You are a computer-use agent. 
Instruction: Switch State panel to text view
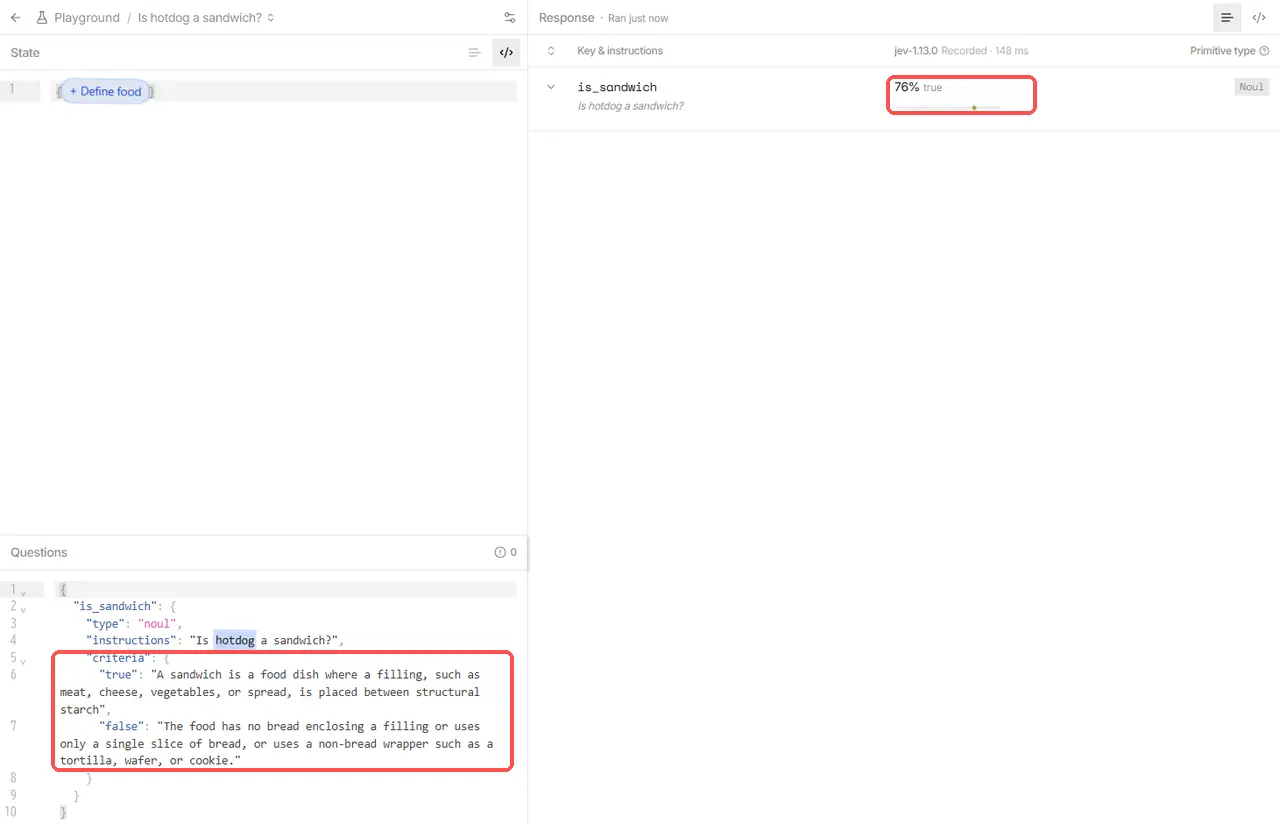475,53
